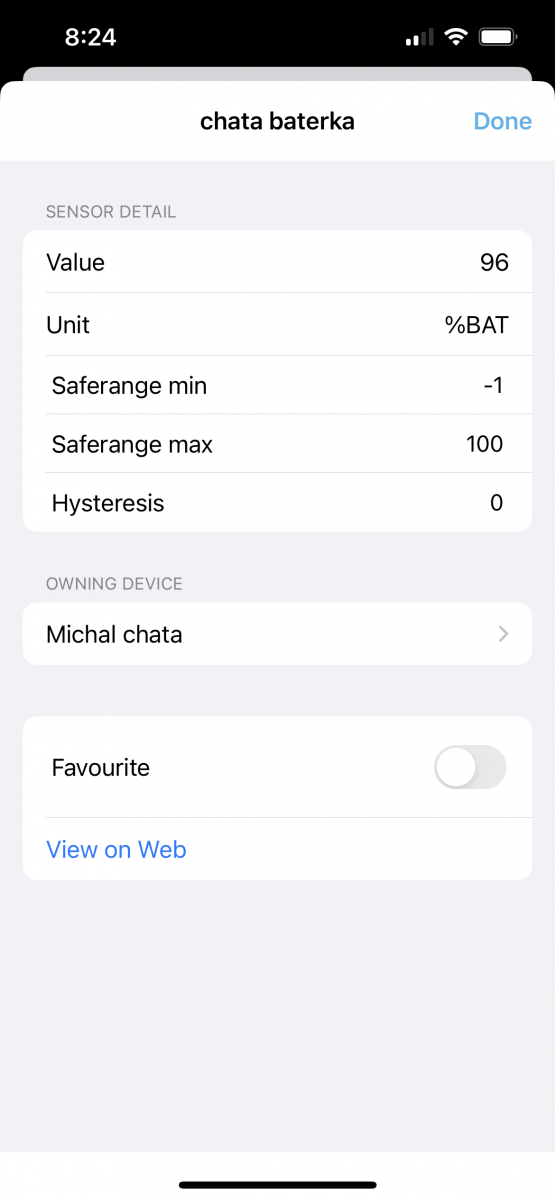The width and height of the screenshot is (555, 1200).
Task: Tap the chata baterka title
Action: point(277,121)
